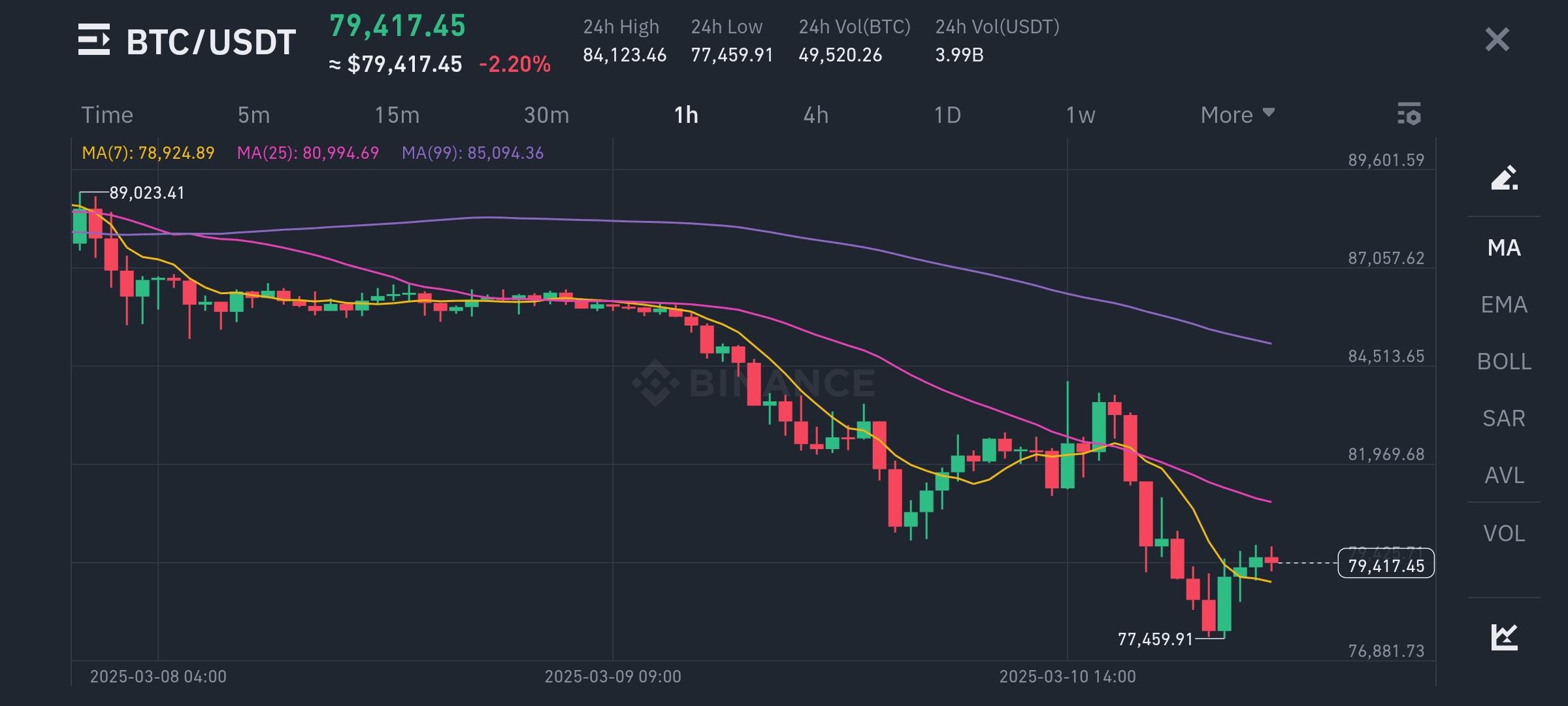Click the MA(25) value label
Image resolution: width=1568 pixels, height=706 pixels.
[x=308, y=153]
